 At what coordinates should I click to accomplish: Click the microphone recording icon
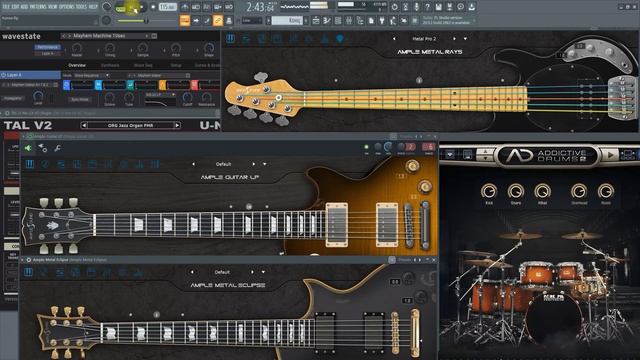pyautogui.click(x=416, y=7)
